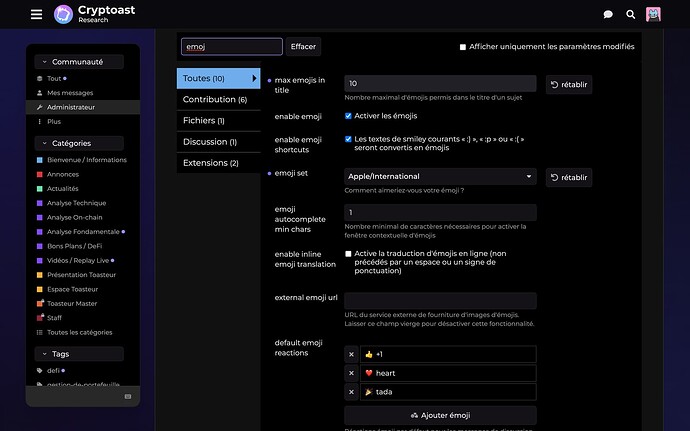This screenshot has width=690, height=431.
Task: Remove the heart default reaction
Action: click(x=351, y=373)
